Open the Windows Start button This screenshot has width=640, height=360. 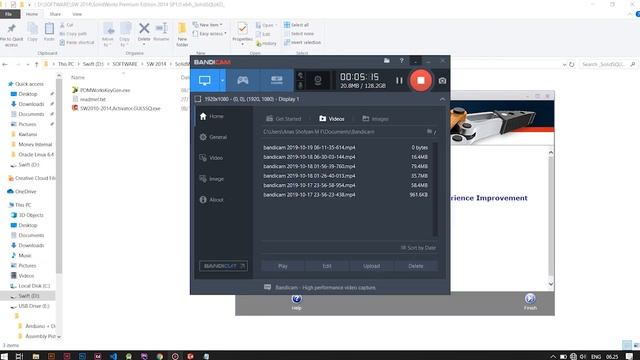(x=4, y=356)
